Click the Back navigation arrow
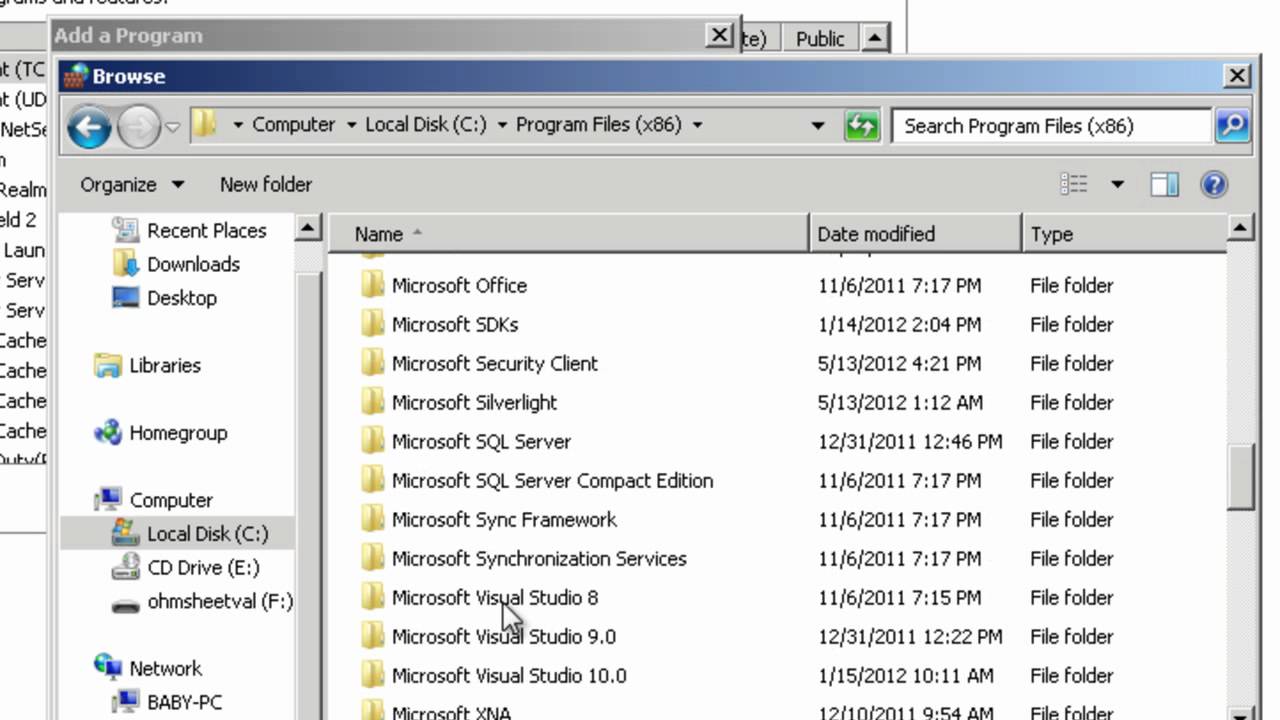The width and height of the screenshot is (1280, 720). 89,127
